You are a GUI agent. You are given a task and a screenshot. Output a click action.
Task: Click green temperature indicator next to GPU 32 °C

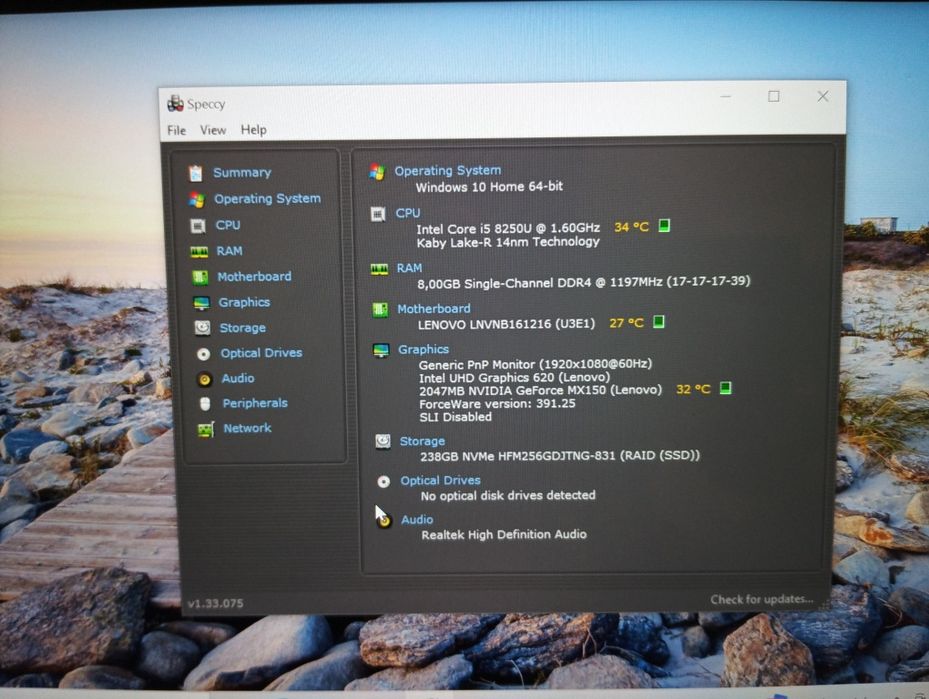(x=725, y=388)
